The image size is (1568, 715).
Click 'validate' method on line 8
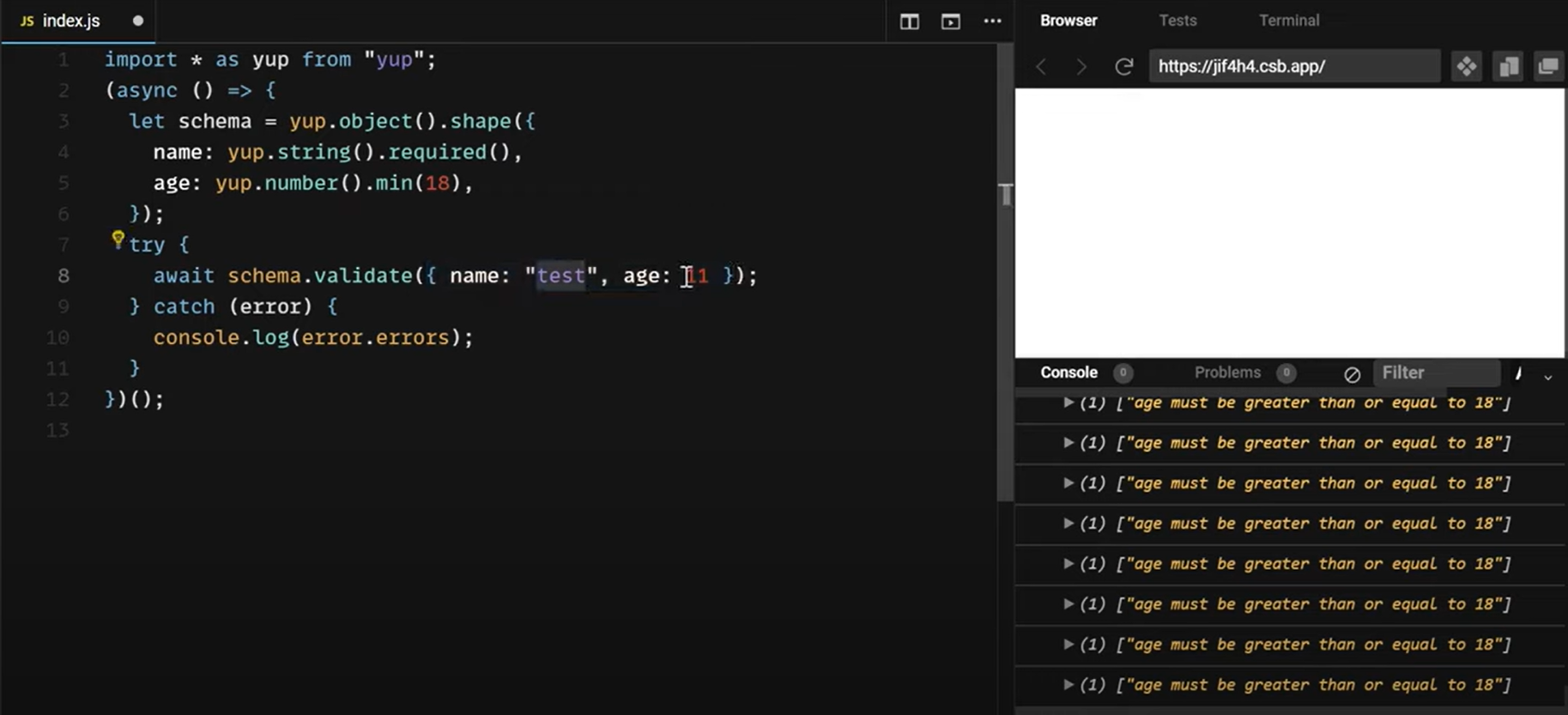[x=363, y=276]
